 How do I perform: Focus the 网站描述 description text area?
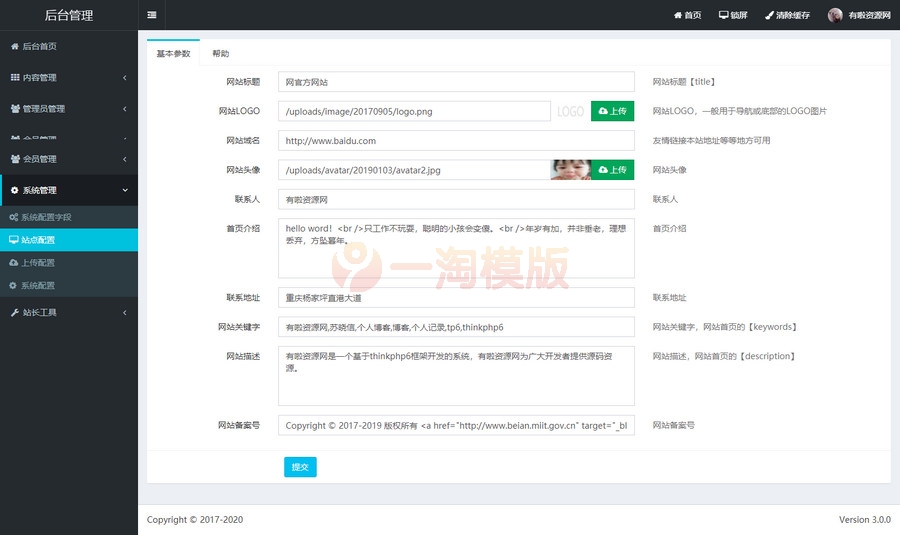pyautogui.click(x=456, y=376)
